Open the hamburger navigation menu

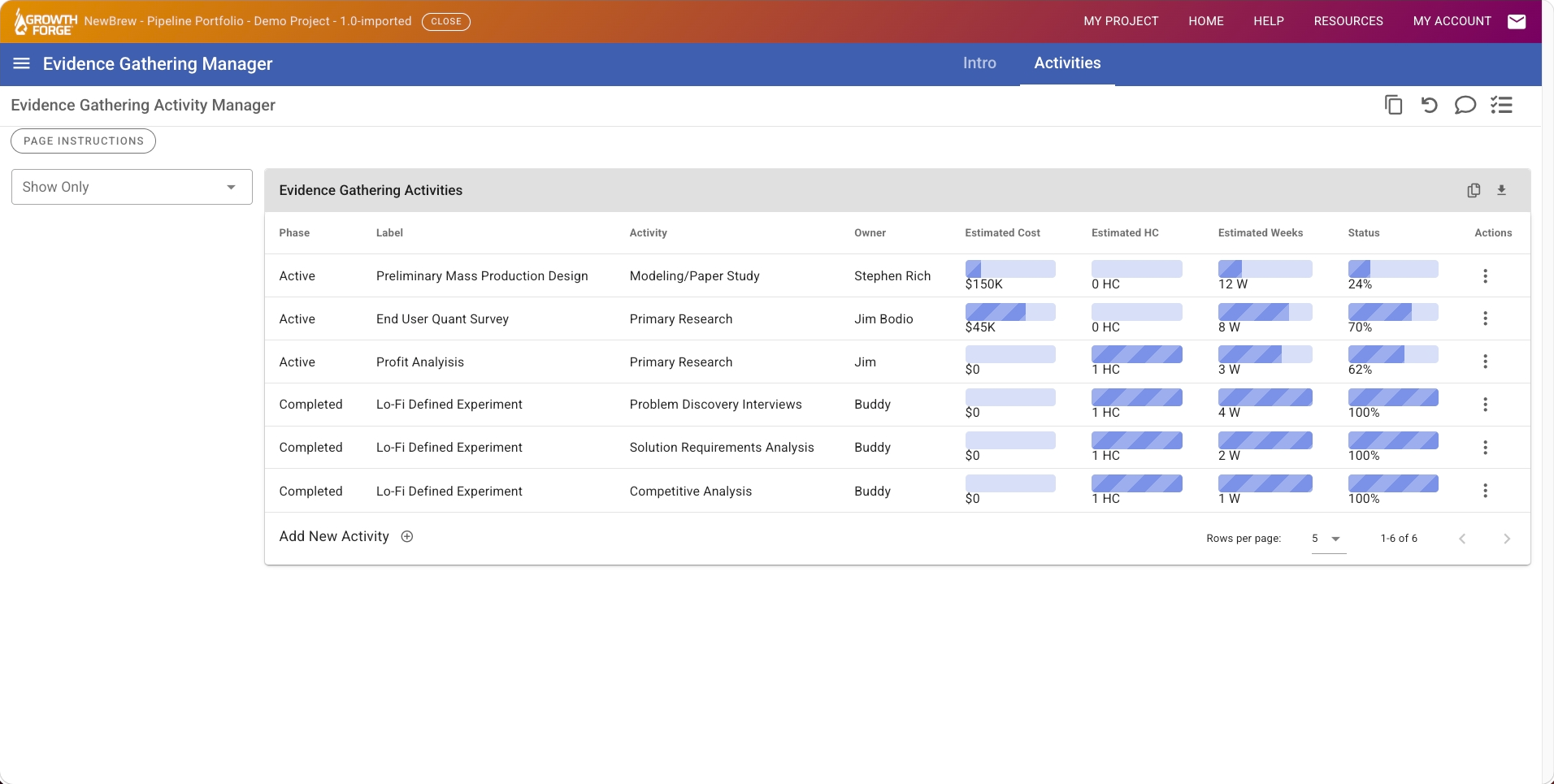[x=22, y=63]
